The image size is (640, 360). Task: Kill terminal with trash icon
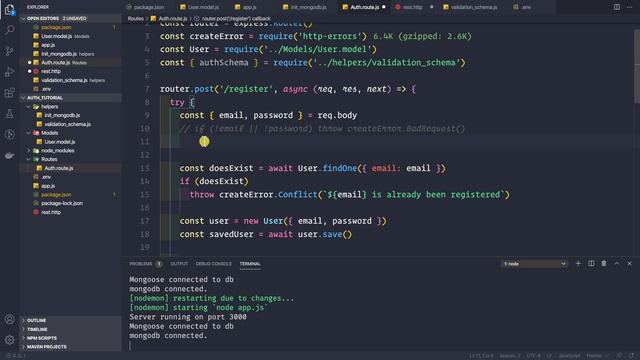(x=604, y=264)
